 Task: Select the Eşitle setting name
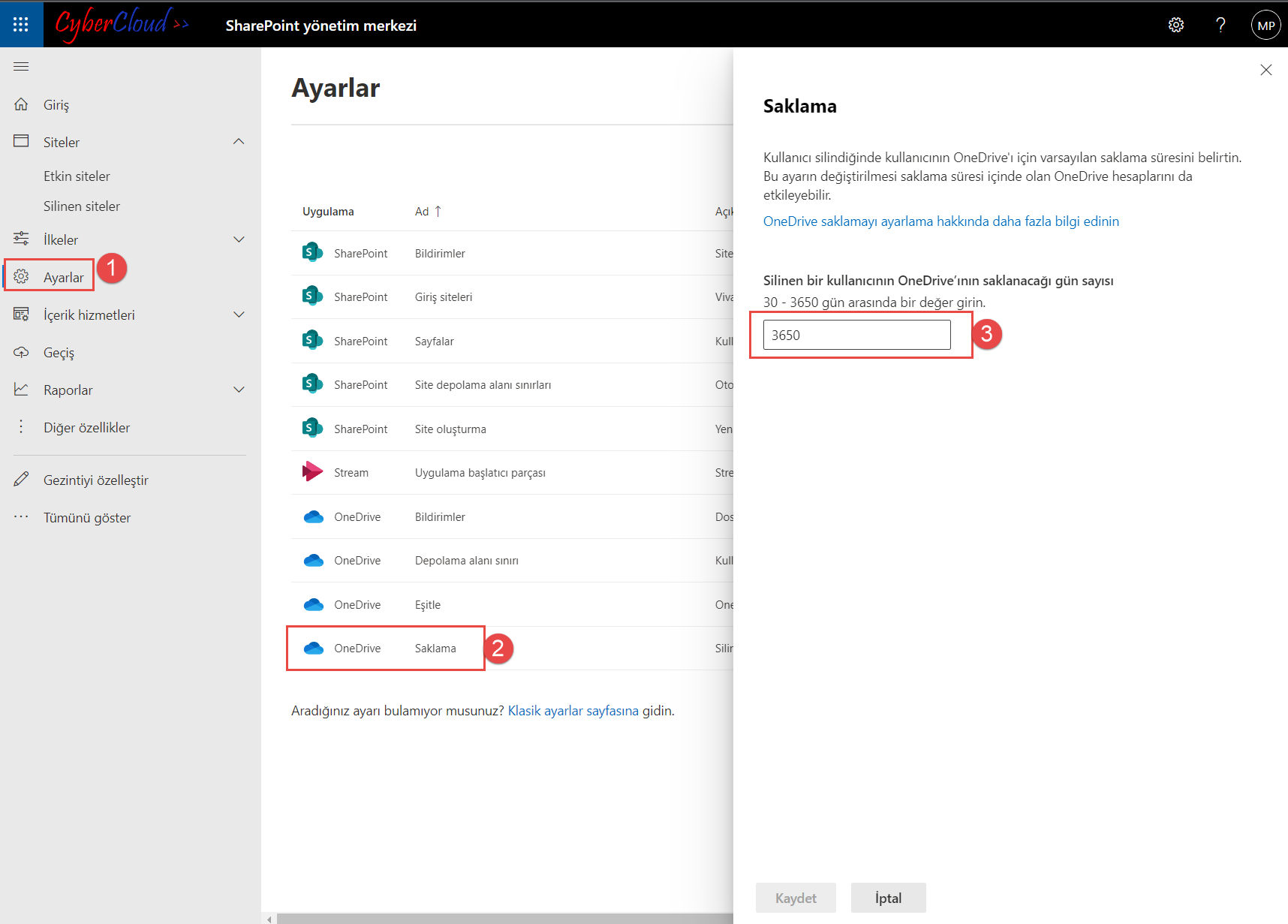[428, 605]
